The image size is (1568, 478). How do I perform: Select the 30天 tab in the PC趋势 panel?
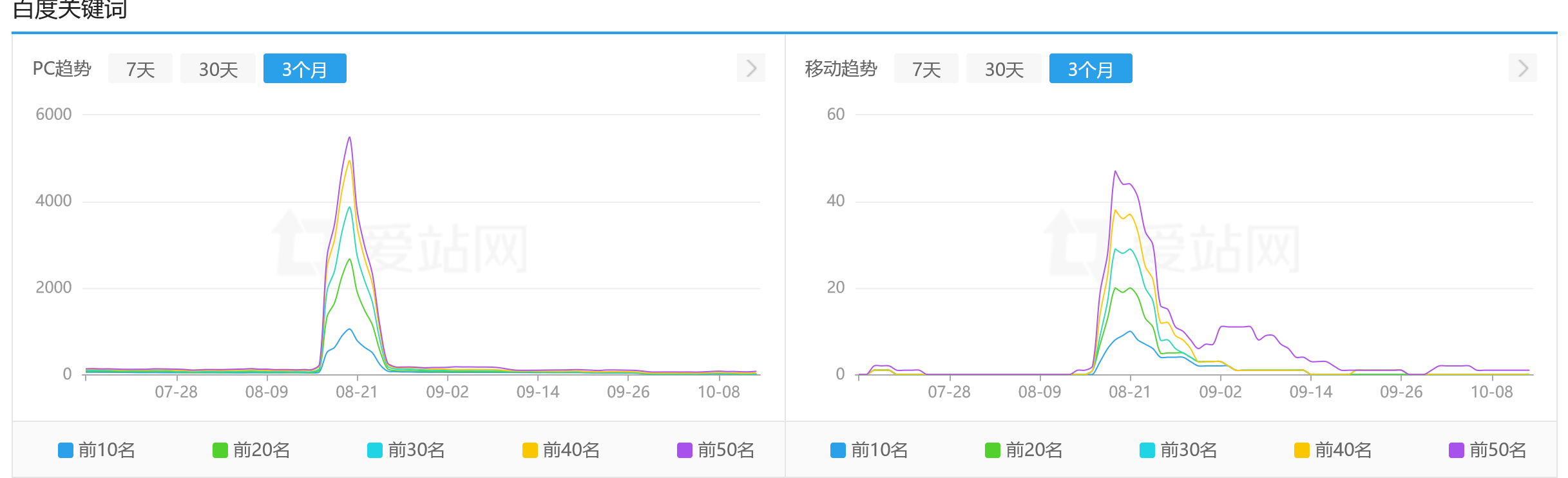218,69
